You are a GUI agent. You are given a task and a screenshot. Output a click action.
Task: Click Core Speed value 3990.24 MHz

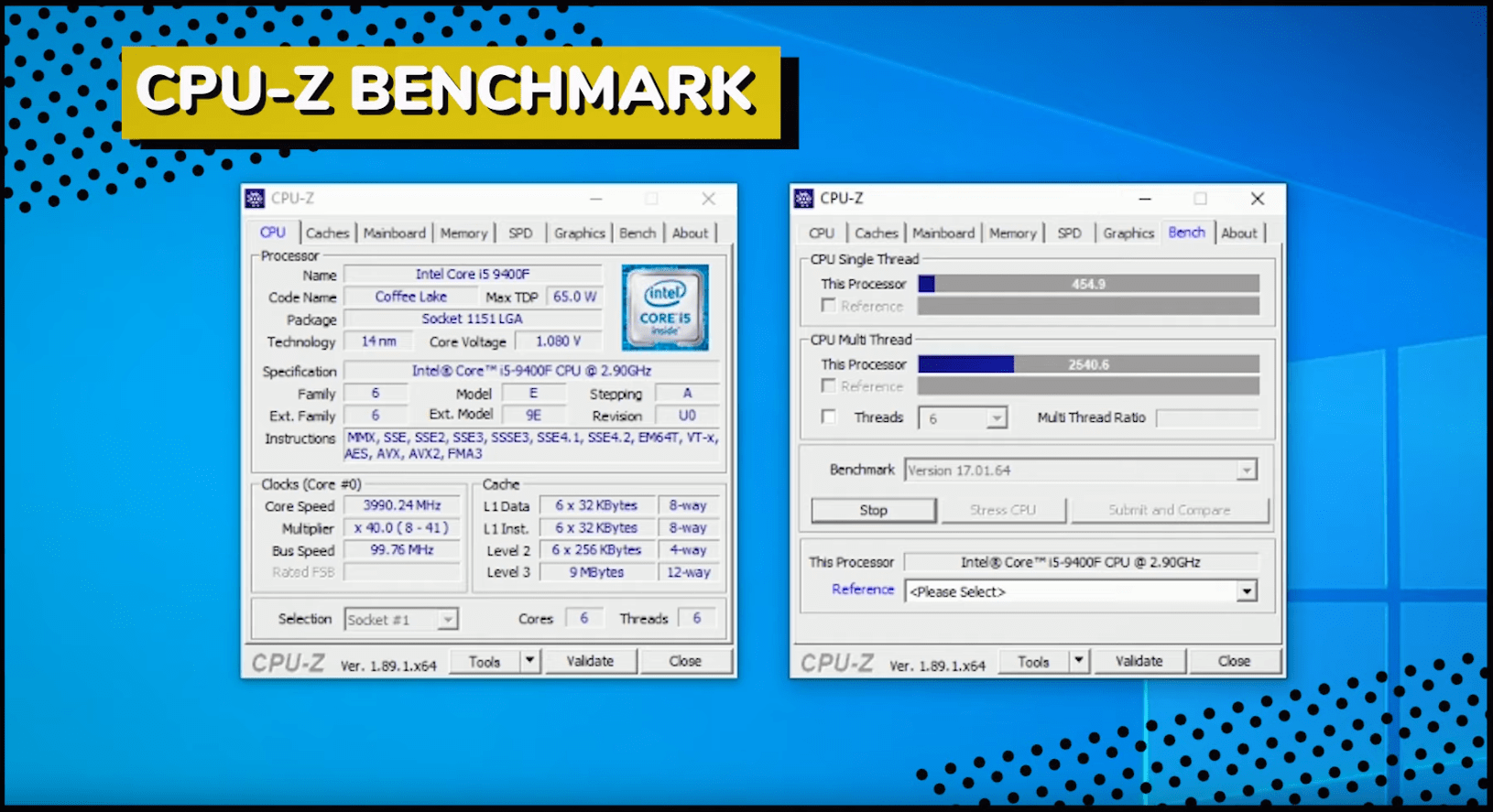pyautogui.click(x=402, y=505)
